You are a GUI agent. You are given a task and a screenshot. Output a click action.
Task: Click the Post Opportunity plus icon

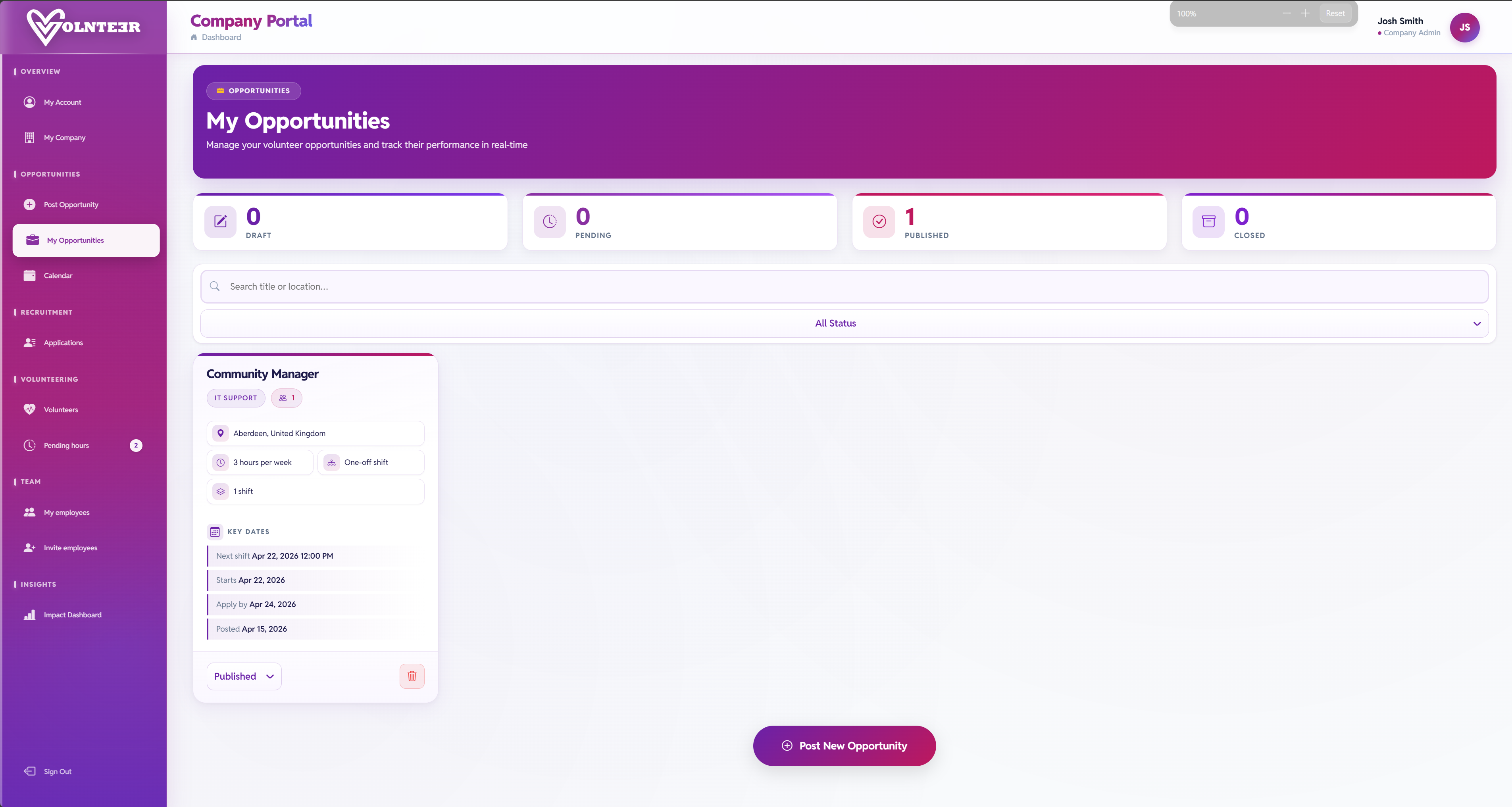click(x=29, y=205)
